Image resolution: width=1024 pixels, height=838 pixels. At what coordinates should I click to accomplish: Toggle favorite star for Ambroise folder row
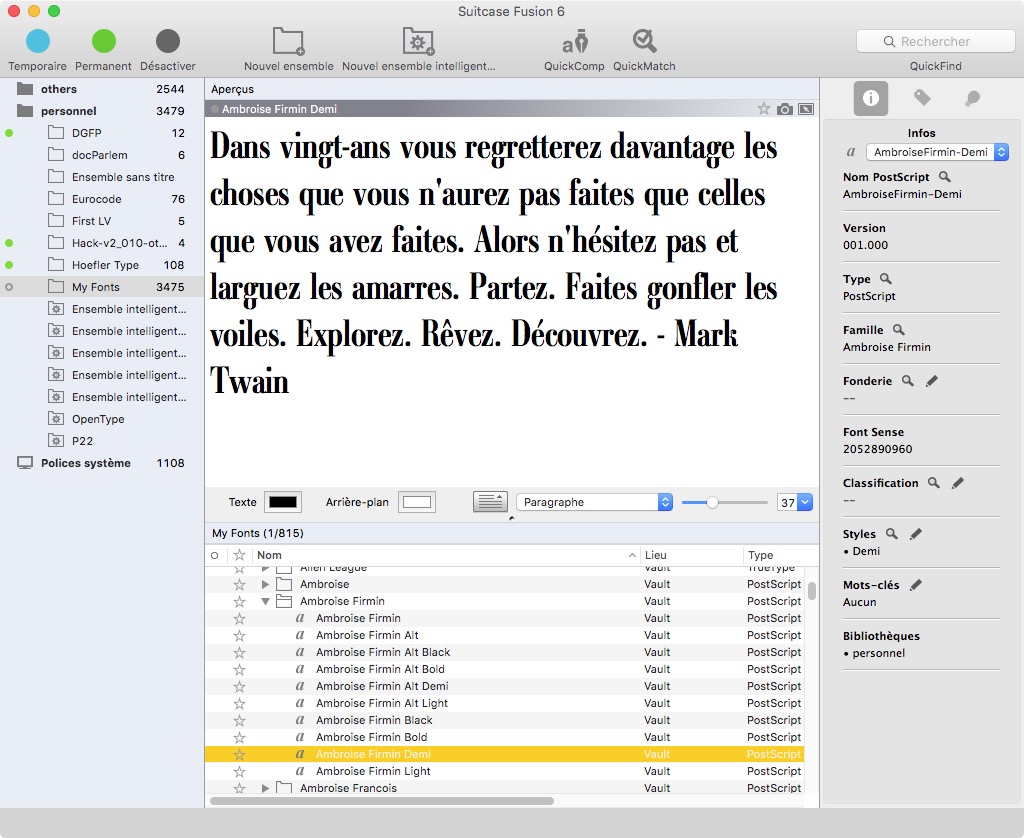pyautogui.click(x=240, y=584)
